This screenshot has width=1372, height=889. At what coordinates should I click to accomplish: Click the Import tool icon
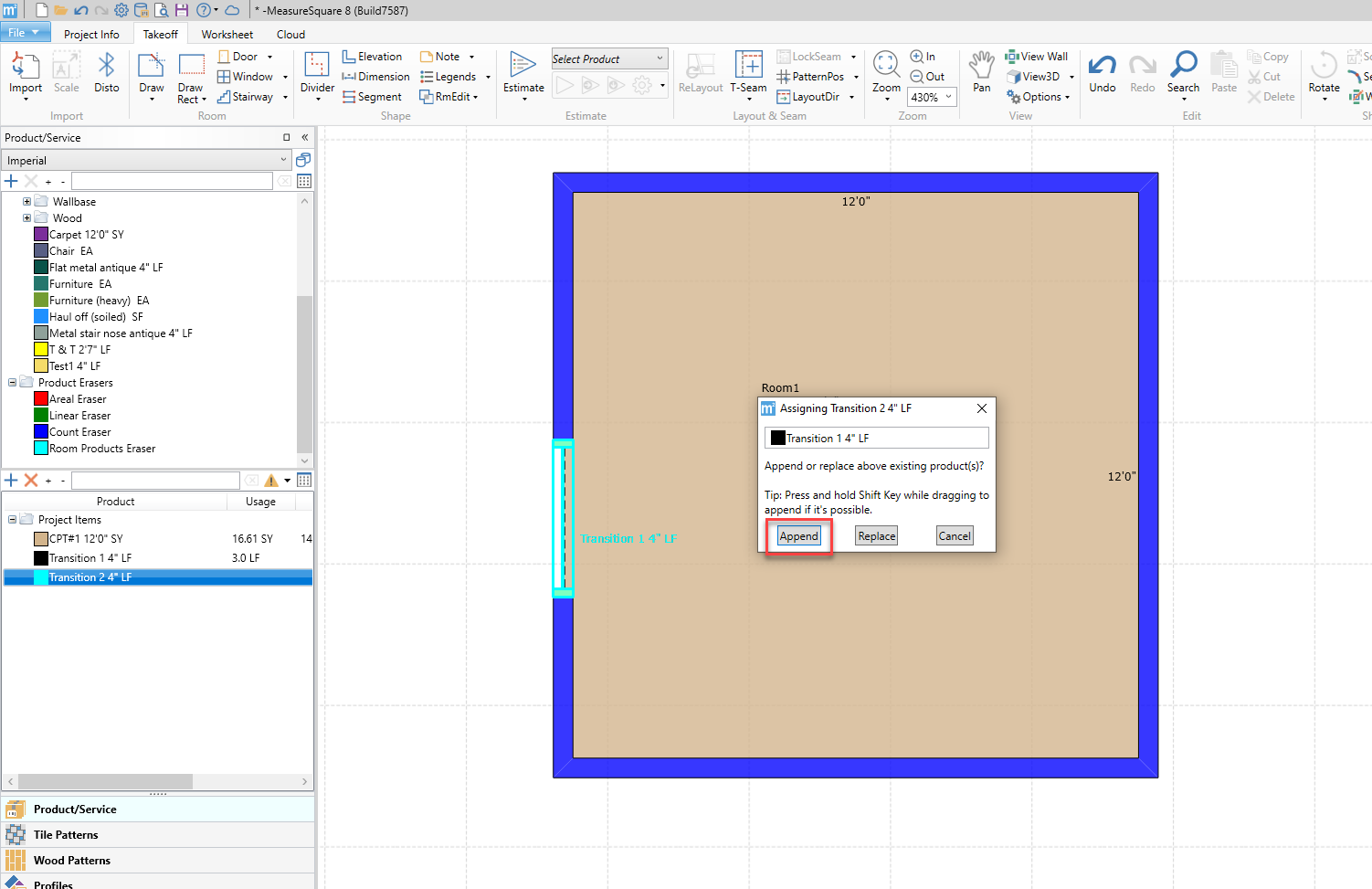[25, 67]
